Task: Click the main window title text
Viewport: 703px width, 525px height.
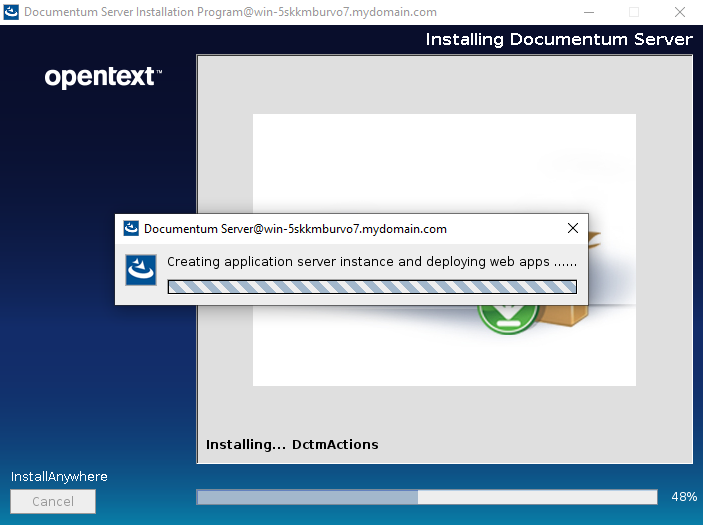Action: click(x=230, y=12)
